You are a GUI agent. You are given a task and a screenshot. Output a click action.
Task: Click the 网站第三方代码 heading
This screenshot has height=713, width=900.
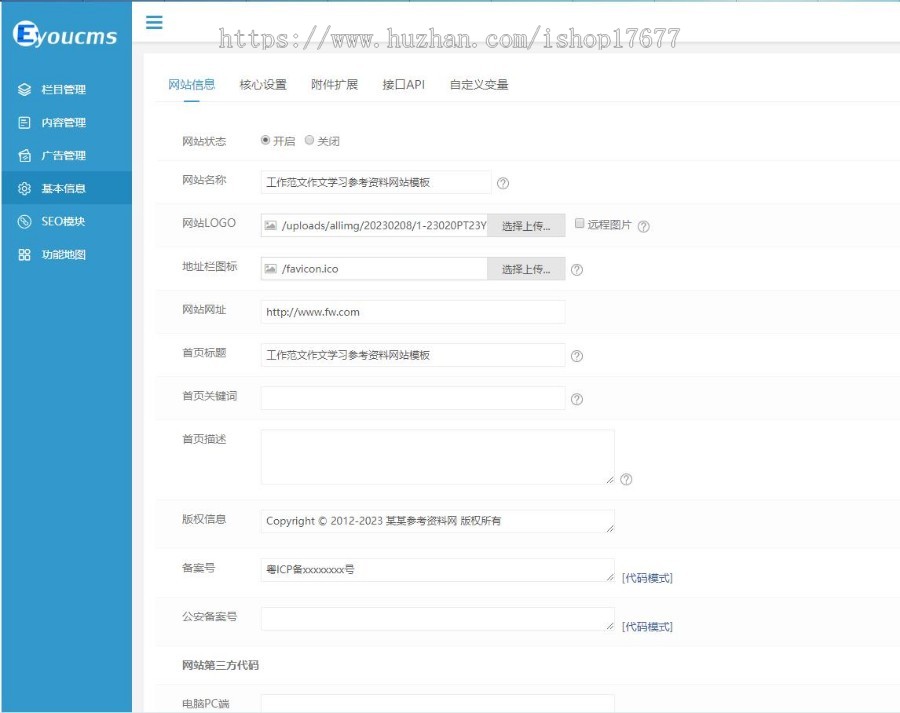(220, 665)
